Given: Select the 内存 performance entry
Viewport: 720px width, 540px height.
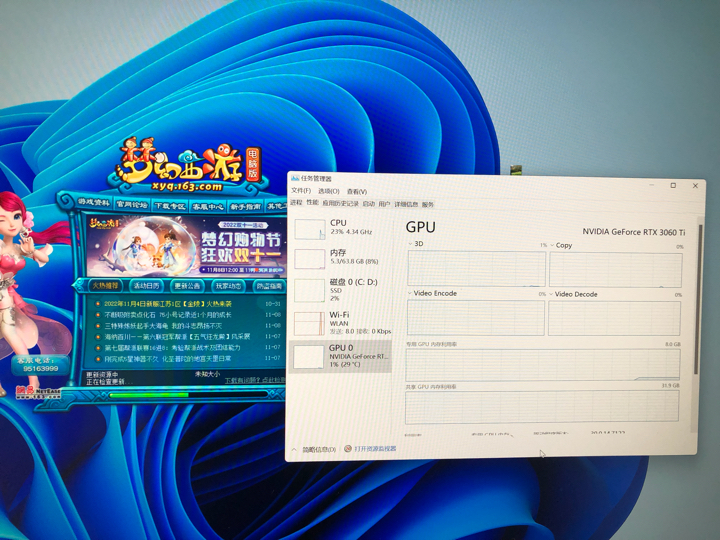Looking at the screenshot, I should tap(343, 257).
